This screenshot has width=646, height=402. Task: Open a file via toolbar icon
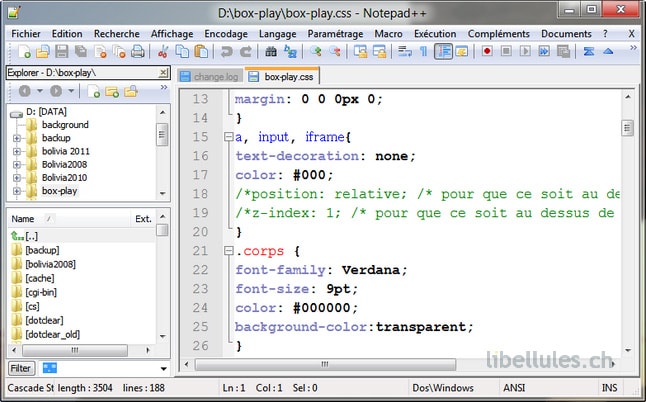[x=42, y=51]
